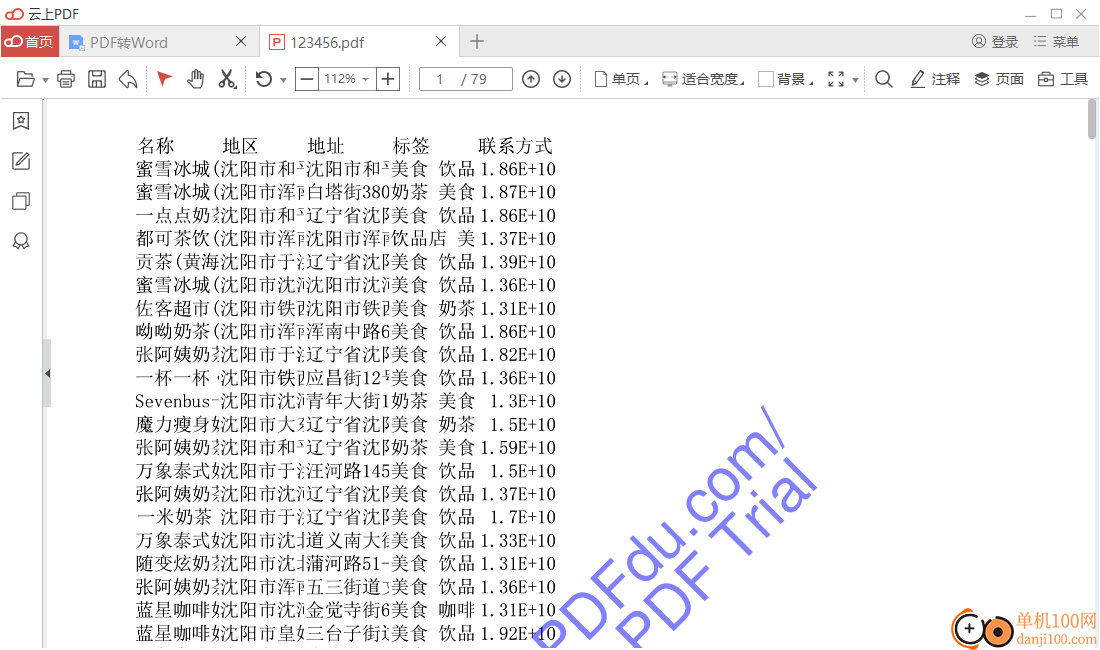Open the 适合宽度 fit width dropdown
Screen dimensions: 1100x650
tap(704, 79)
